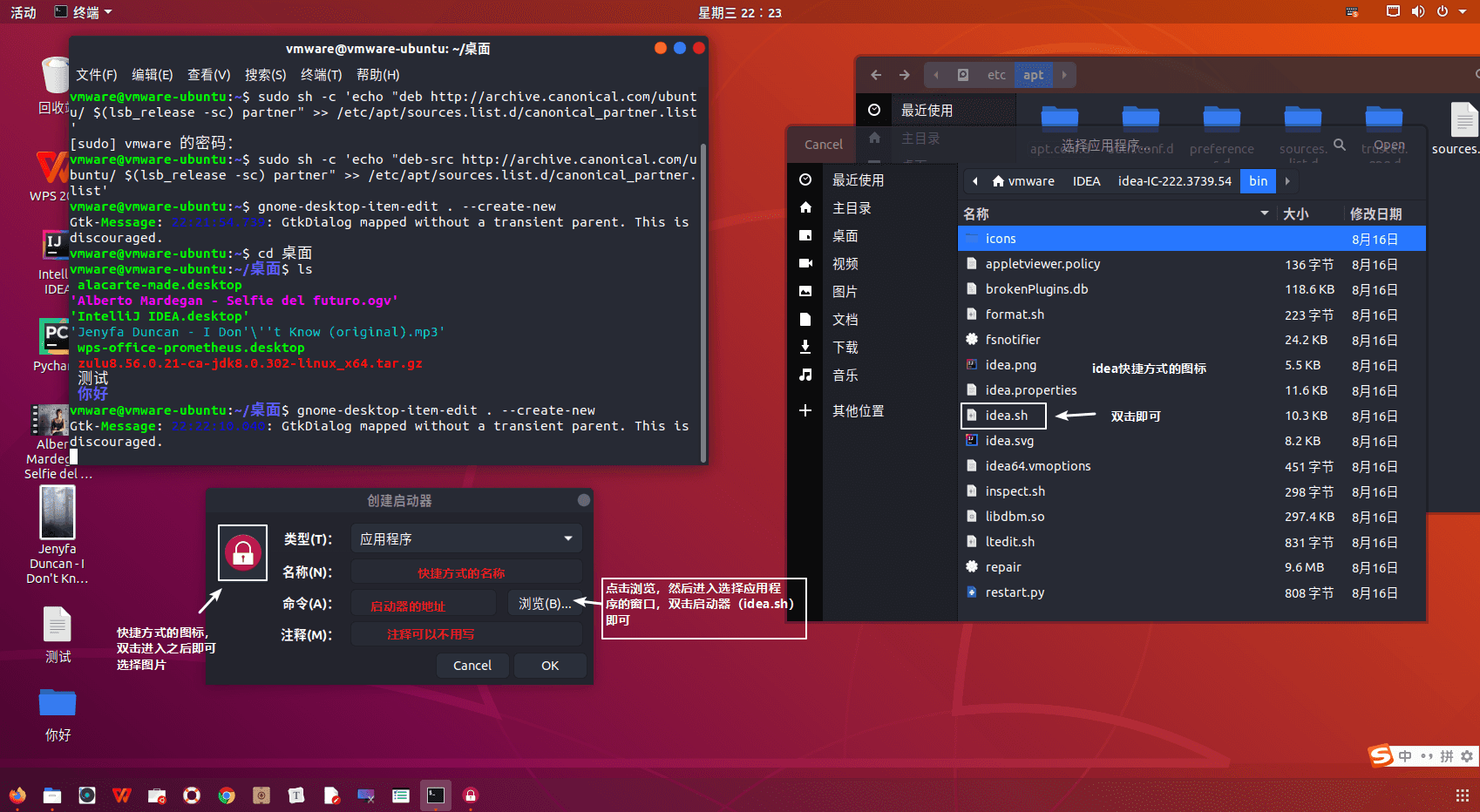Open the 编辑(E) terminal menu
Screen dimensions: 1480x812
coord(152,75)
